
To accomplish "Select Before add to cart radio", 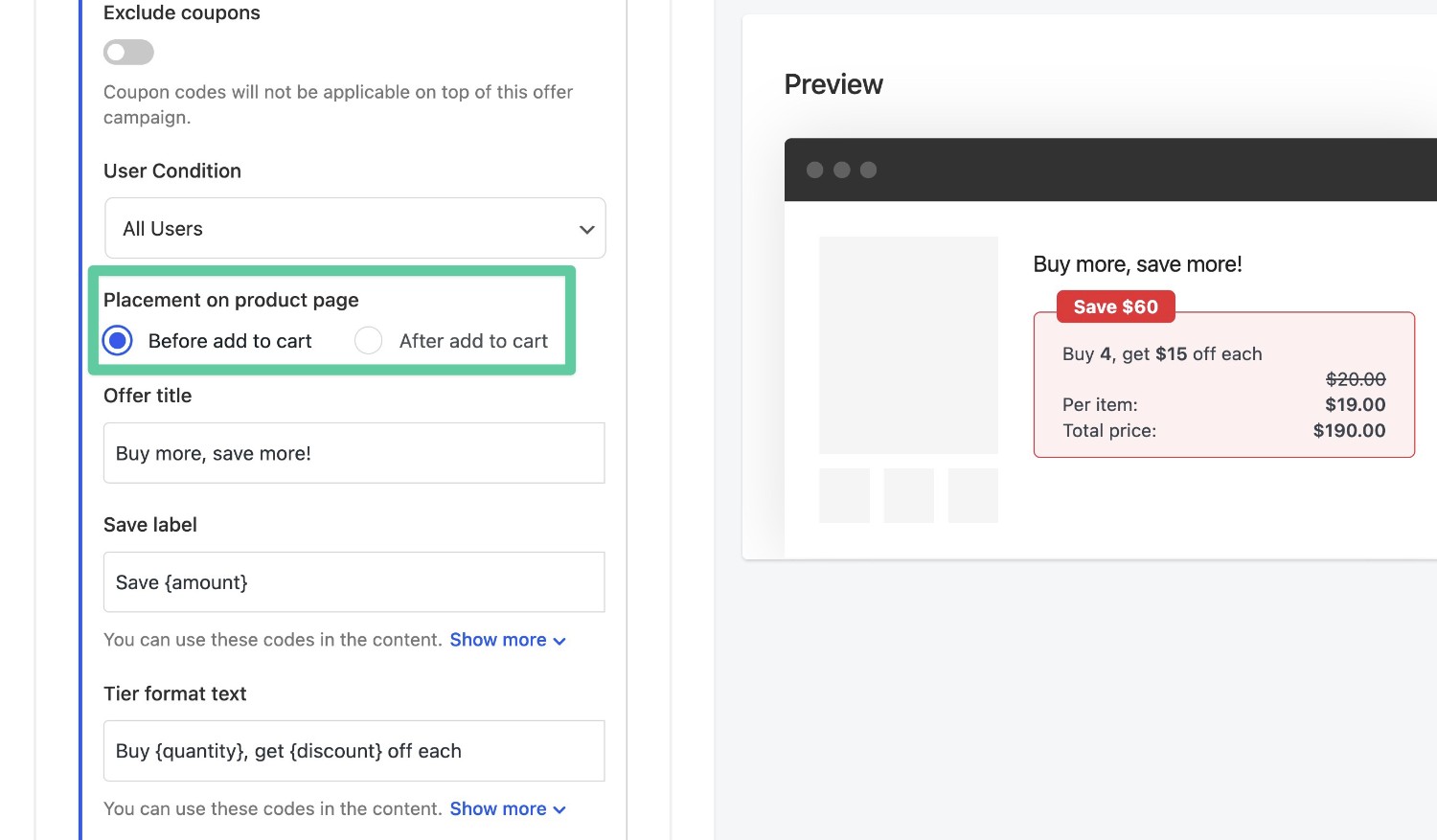I will (118, 340).
